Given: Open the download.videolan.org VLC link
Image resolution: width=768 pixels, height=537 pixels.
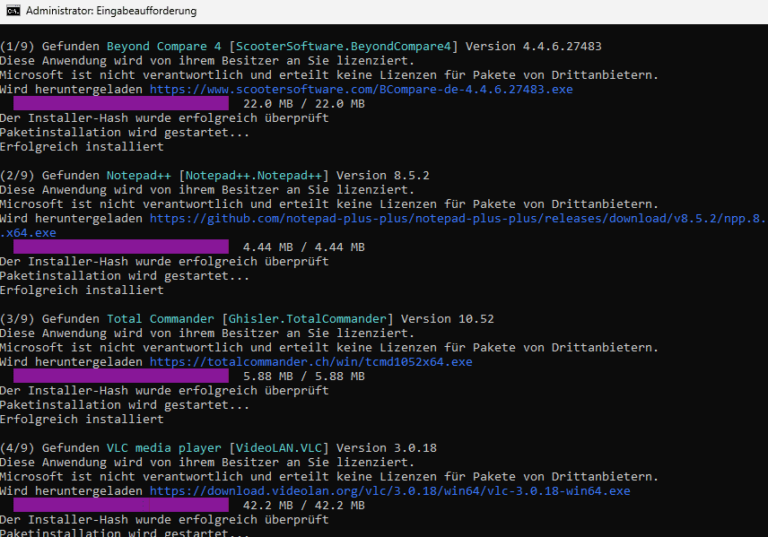Looking at the screenshot, I should [x=390, y=491].
